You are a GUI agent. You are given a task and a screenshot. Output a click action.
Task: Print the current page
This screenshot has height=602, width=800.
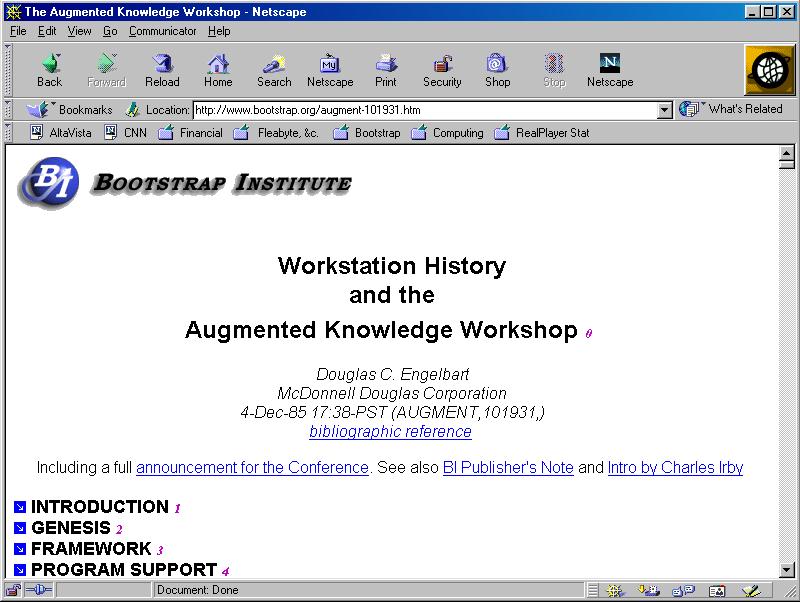(x=386, y=64)
